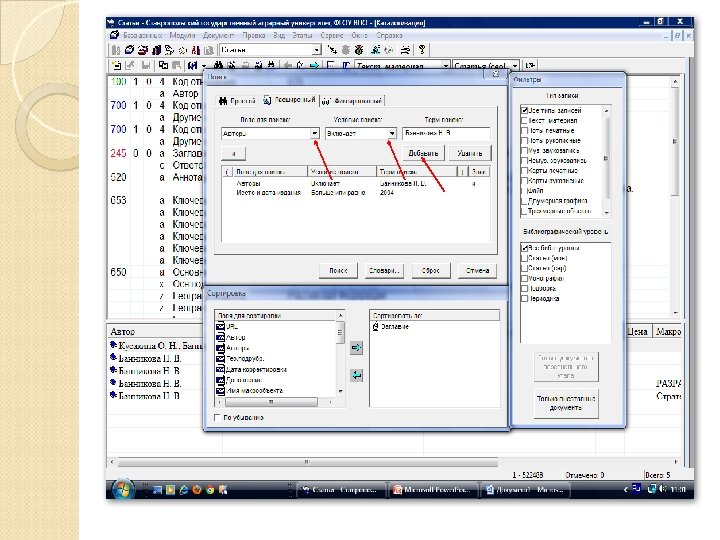Select the Авторы Включает criteria row
This screenshot has height=540, width=720.
point(356,183)
